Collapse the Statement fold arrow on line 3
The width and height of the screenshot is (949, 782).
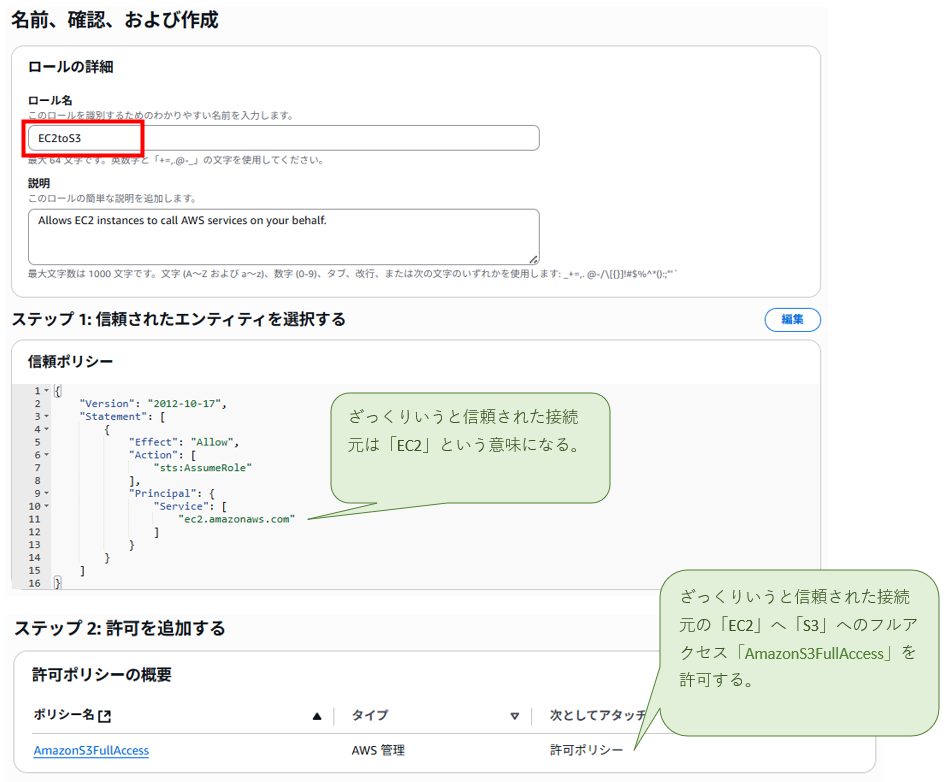pyautogui.click(x=46, y=416)
